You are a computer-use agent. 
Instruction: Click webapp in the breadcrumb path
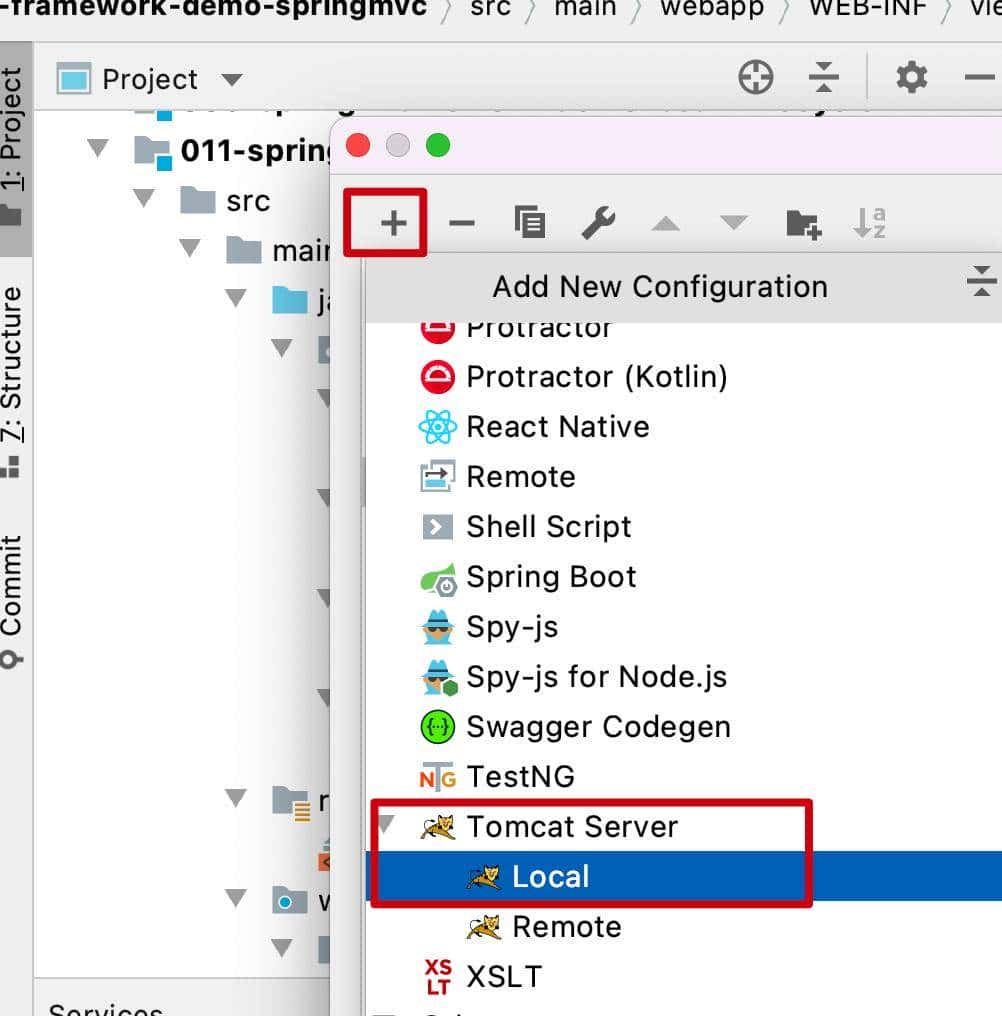tap(712, 8)
